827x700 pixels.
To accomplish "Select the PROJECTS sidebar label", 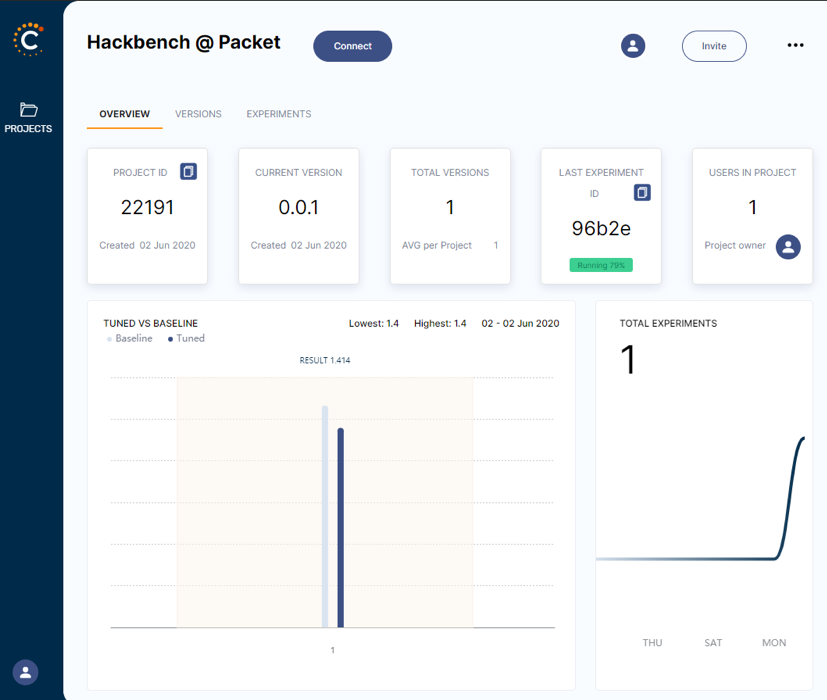I will 28,129.
